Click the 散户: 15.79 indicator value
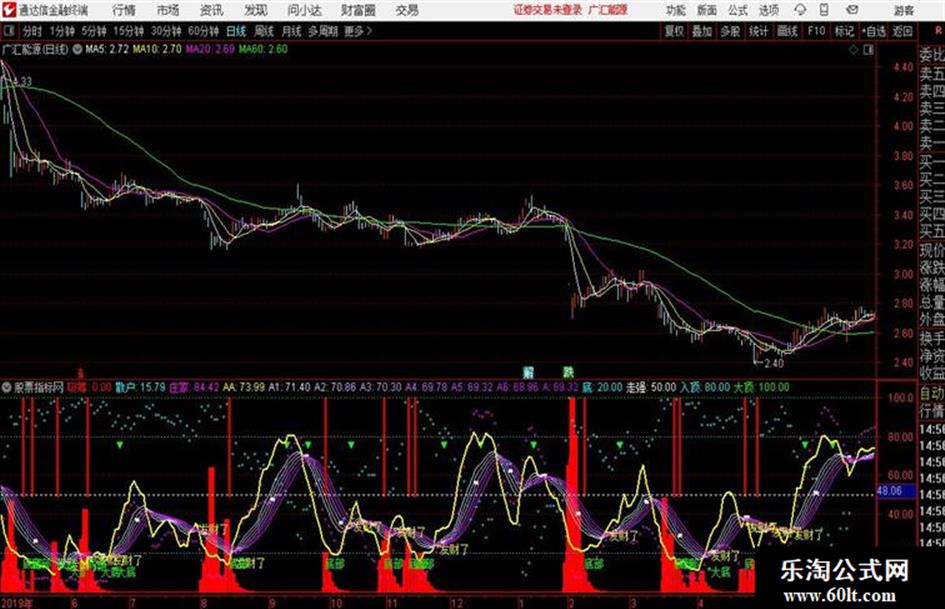Viewport: 945px width, 609px height. pyautogui.click(x=140, y=387)
